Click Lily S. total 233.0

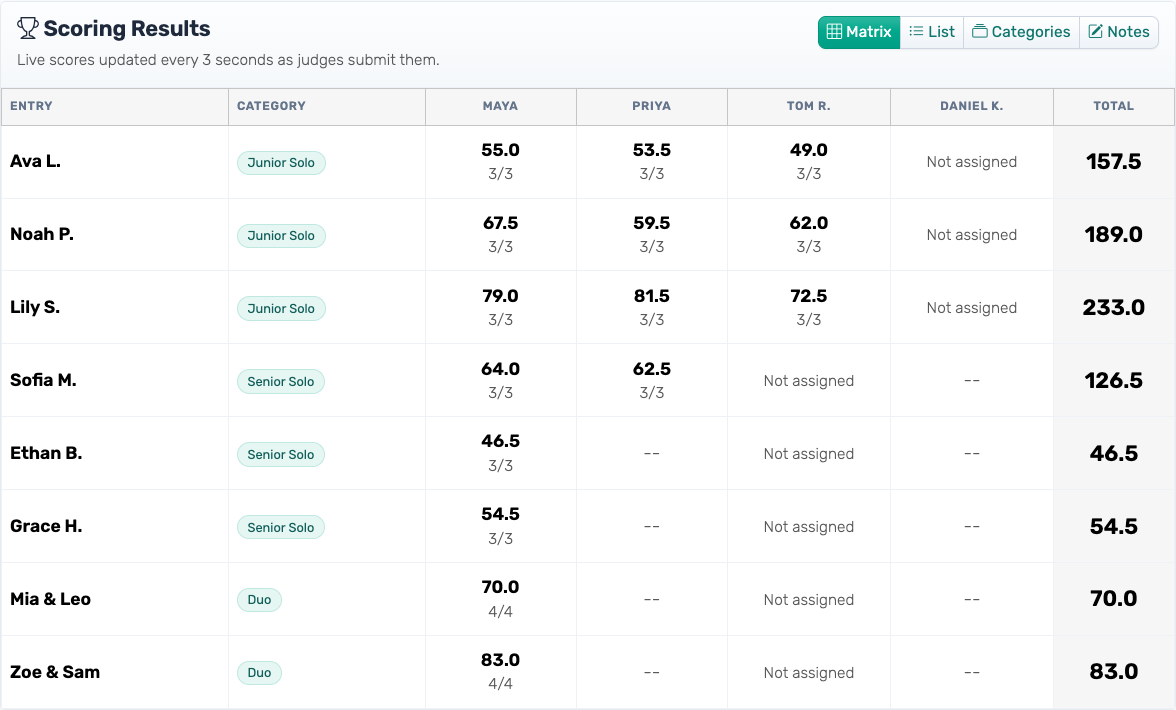pyautogui.click(x=1114, y=307)
